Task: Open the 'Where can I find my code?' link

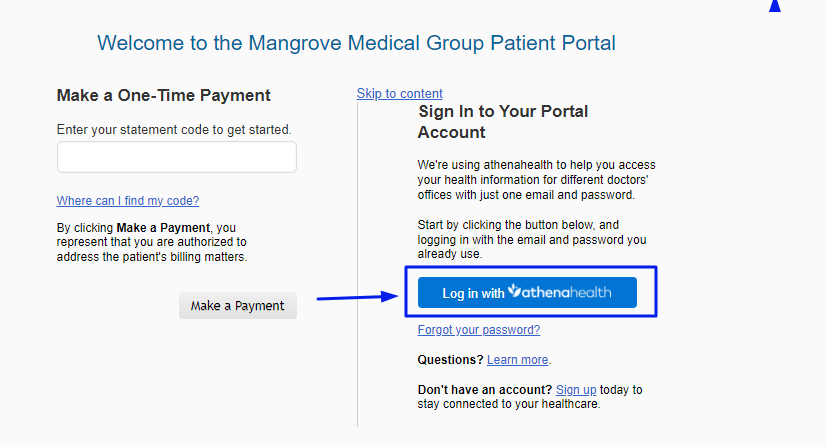Action: point(128,201)
